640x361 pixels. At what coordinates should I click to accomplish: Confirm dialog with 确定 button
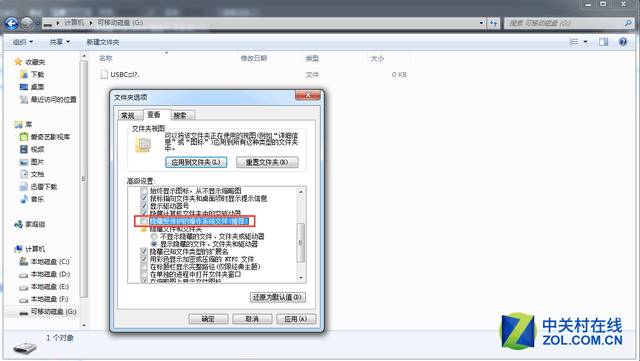[x=208, y=319]
